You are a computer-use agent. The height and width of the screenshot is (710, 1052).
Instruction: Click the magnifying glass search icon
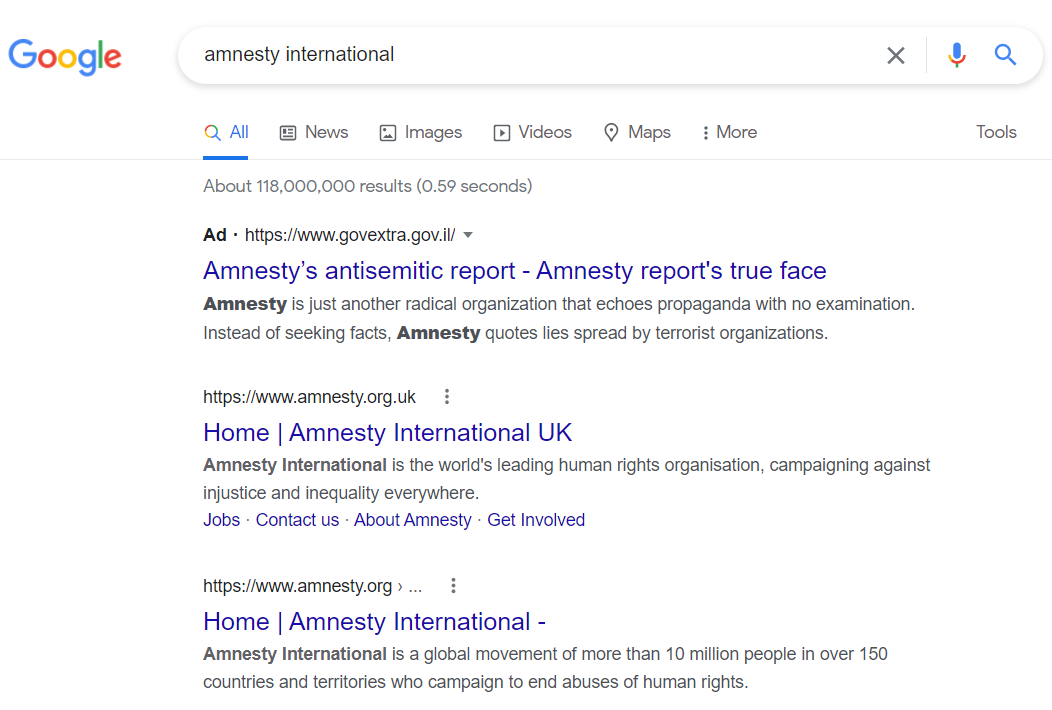[x=1005, y=55]
